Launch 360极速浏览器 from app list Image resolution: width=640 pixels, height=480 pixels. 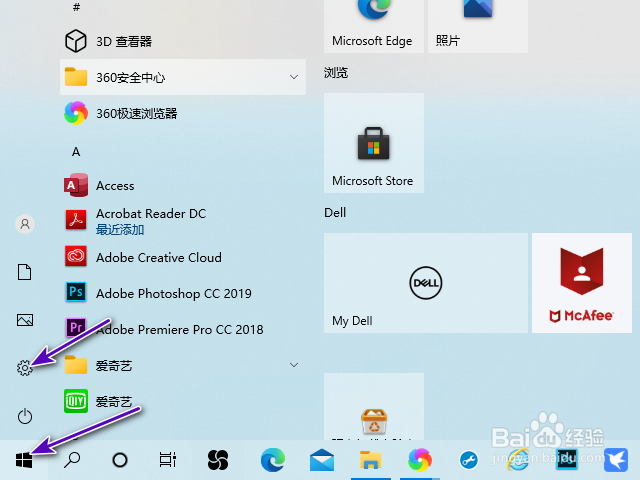pyautogui.click(x=183, y=113)
